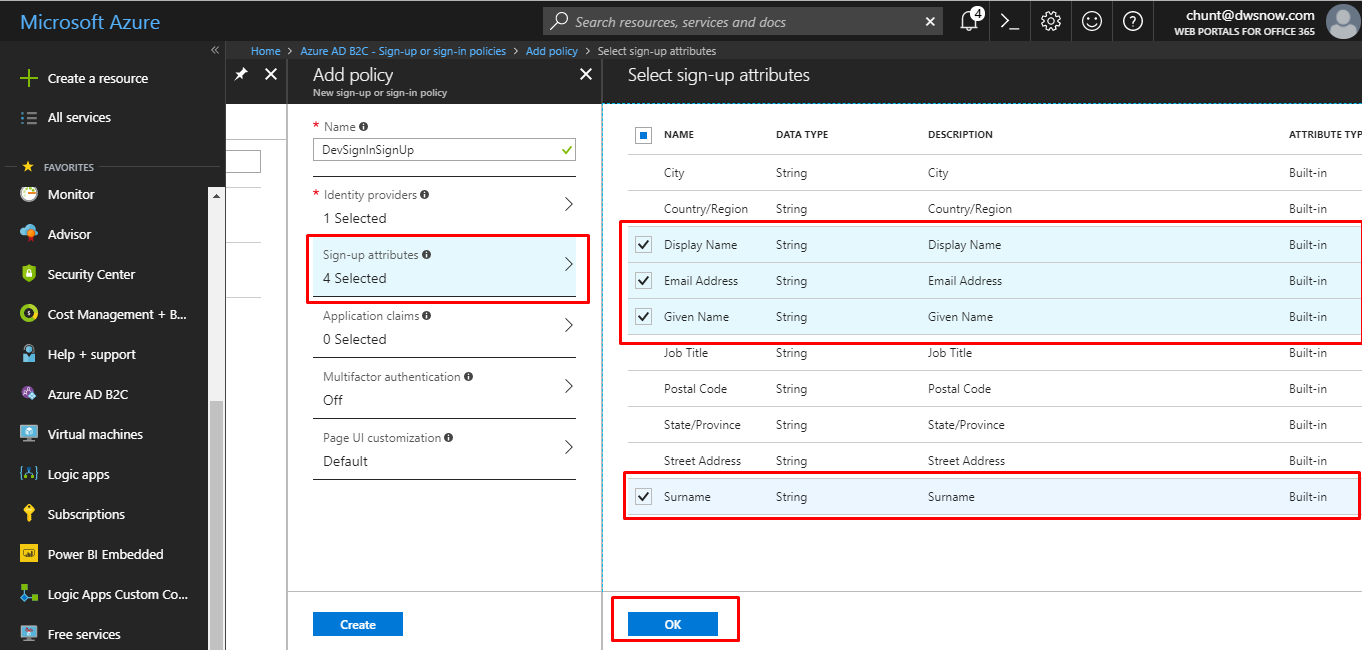Open Azure AD B2C in sidebar
The height and width of the screenshot is (650, 1362).
pos(88,394)
